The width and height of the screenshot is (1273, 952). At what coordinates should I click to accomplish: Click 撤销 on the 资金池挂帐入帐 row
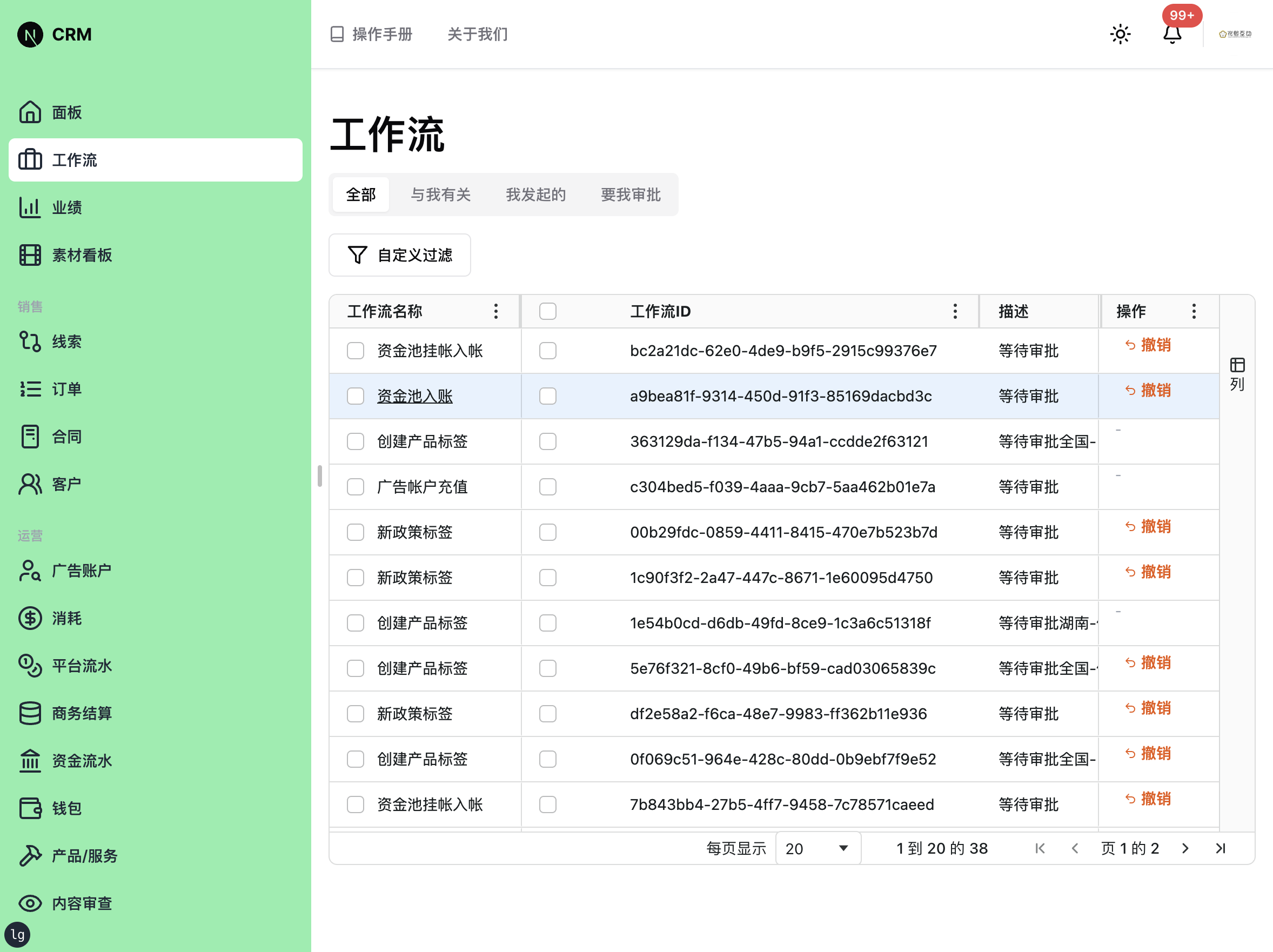pyautogui.click(x=1148, y=345)
